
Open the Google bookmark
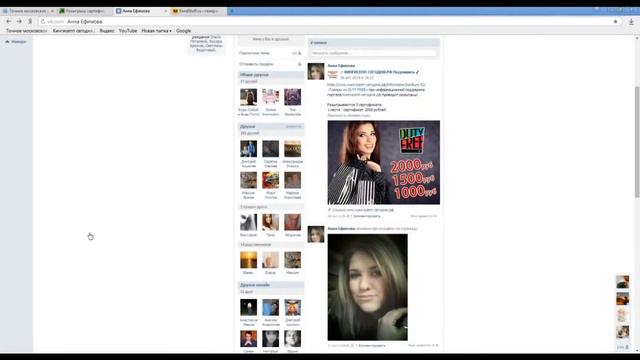point(183,31)
